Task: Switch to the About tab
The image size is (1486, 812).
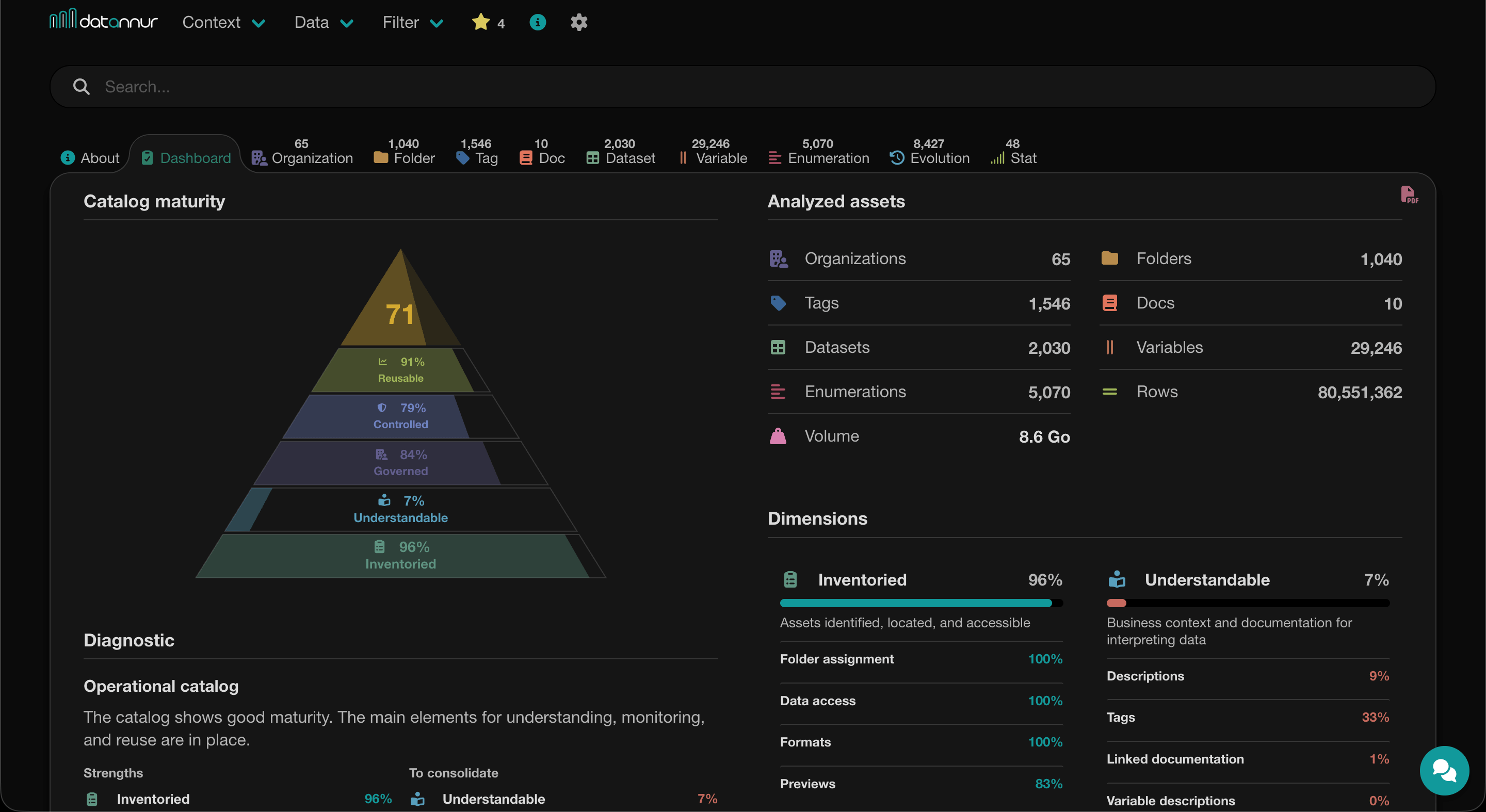Action: (x=90, y=158)
